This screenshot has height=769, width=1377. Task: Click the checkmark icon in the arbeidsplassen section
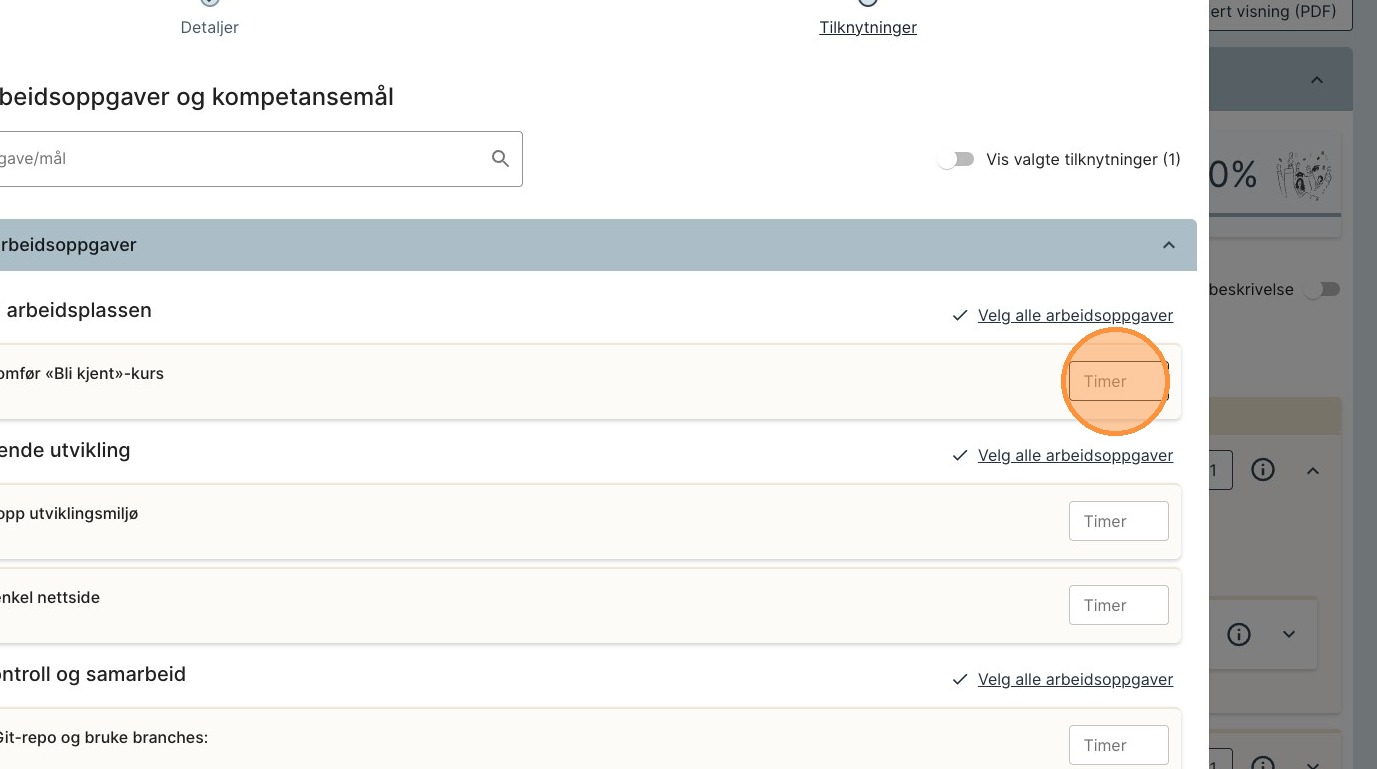(960, 316)
